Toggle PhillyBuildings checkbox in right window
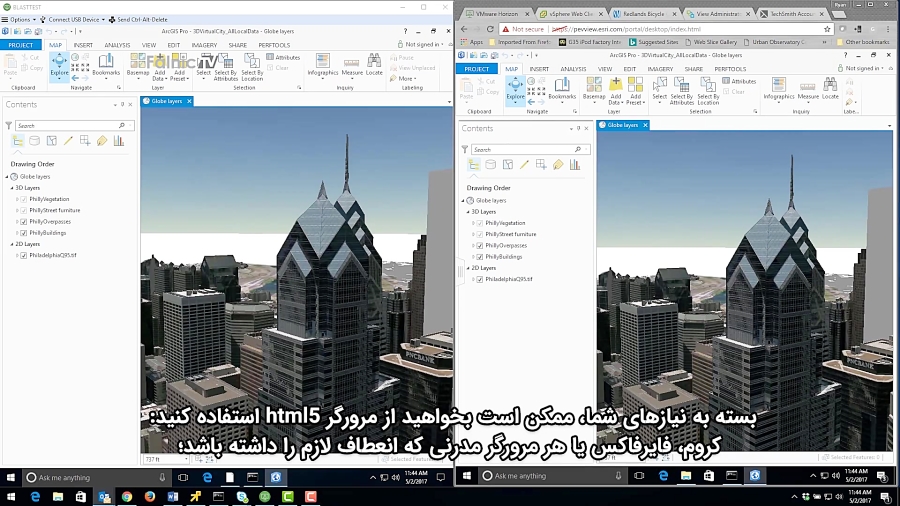The image size is (900, 506). [x=480, y=257]
